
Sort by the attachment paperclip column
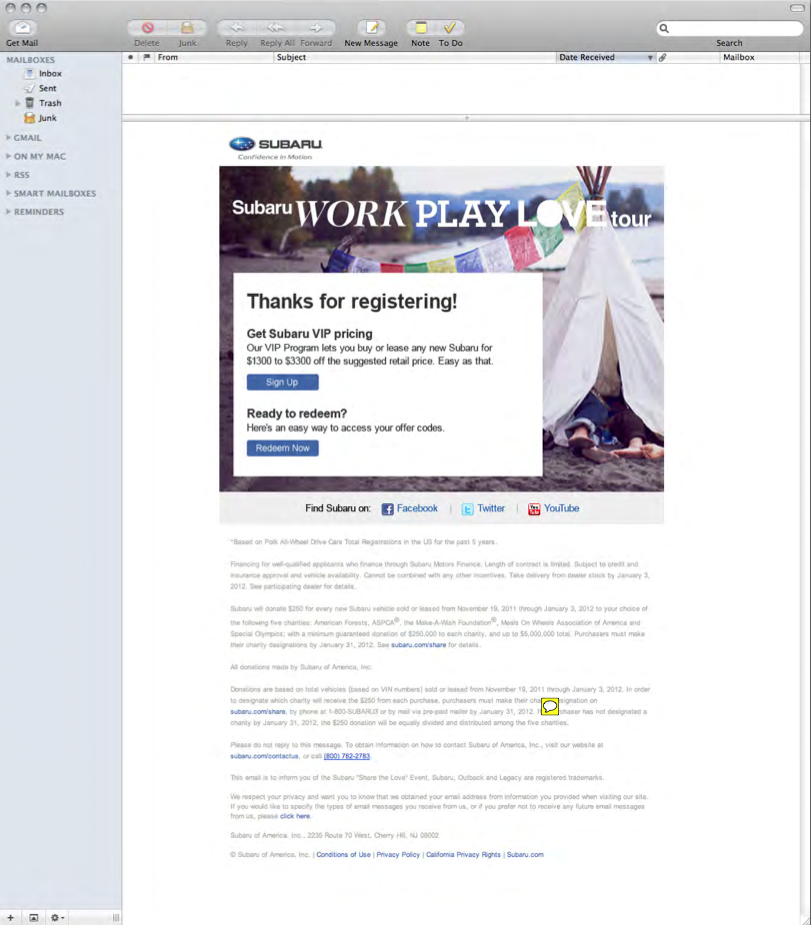662,57
